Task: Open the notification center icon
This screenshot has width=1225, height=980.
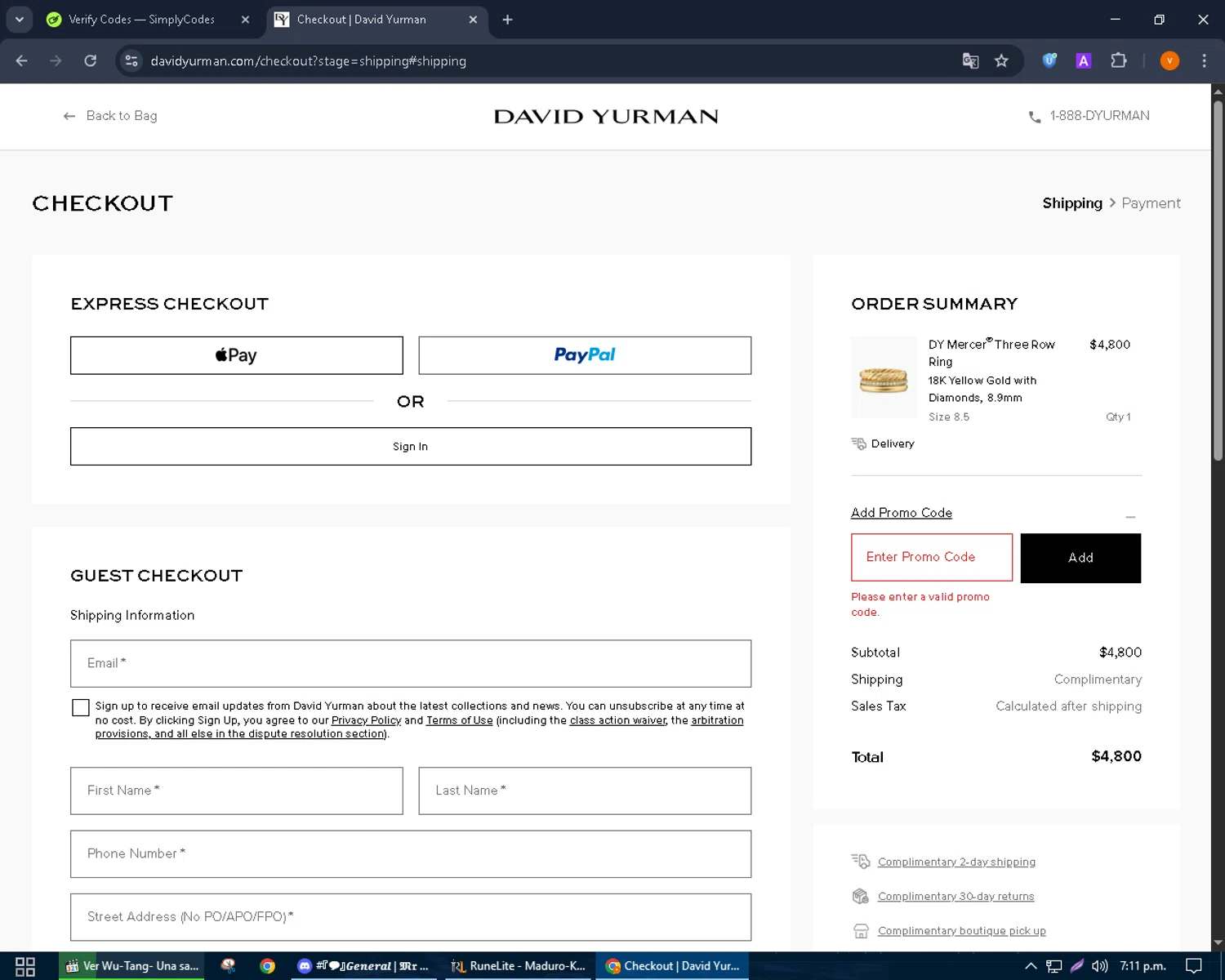Action: [1194, 966]
